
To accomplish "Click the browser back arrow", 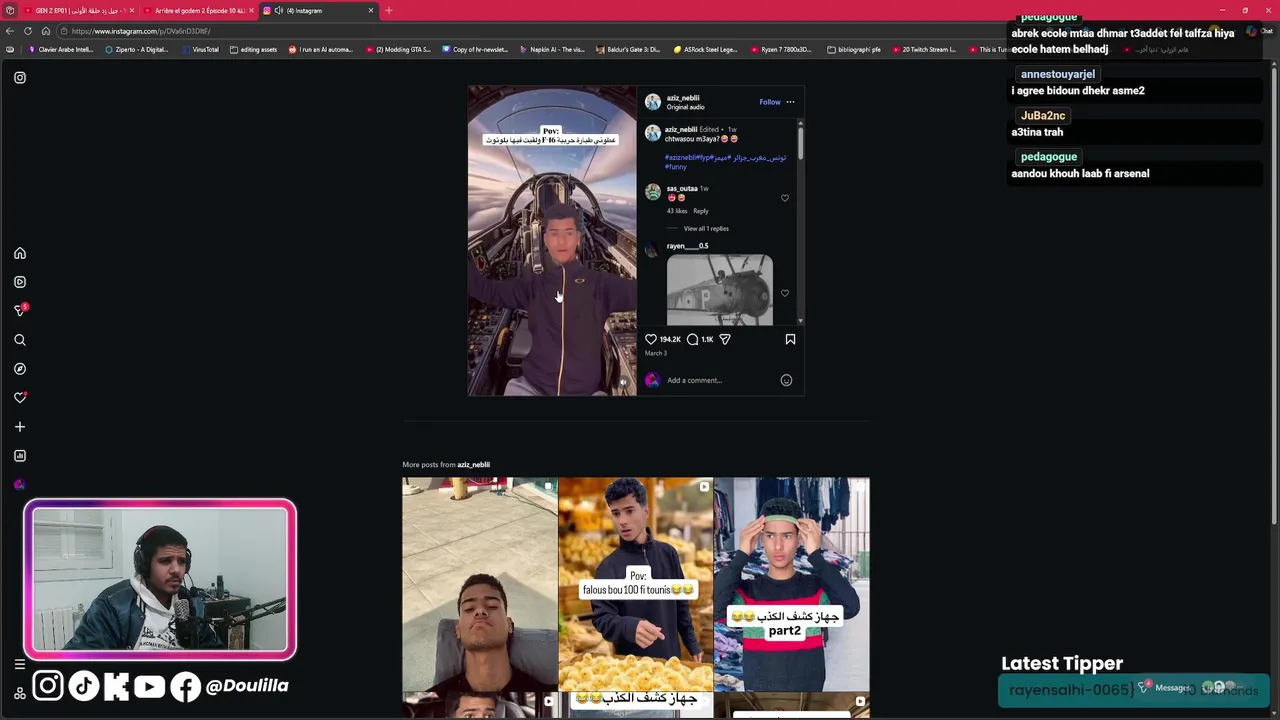I will point(10,31).
